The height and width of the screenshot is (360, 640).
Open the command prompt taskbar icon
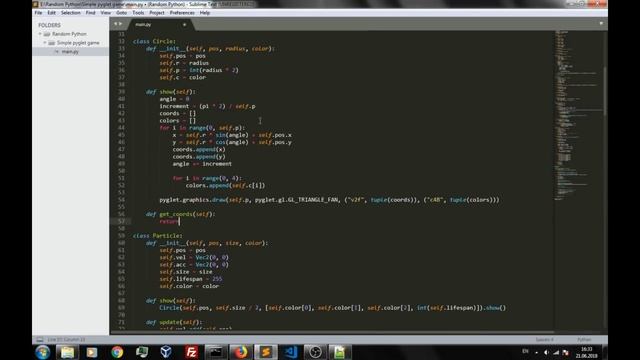click(x=216, y=352)
